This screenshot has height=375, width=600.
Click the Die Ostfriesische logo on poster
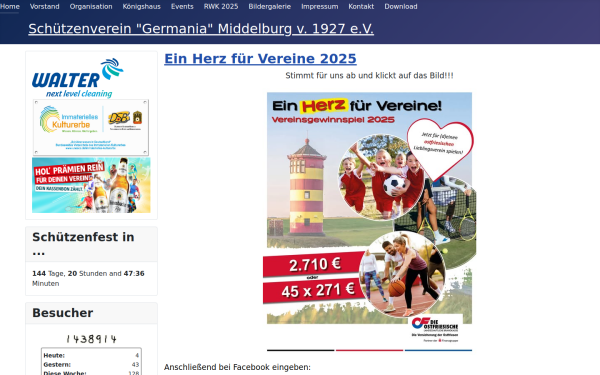coord(435,328)
